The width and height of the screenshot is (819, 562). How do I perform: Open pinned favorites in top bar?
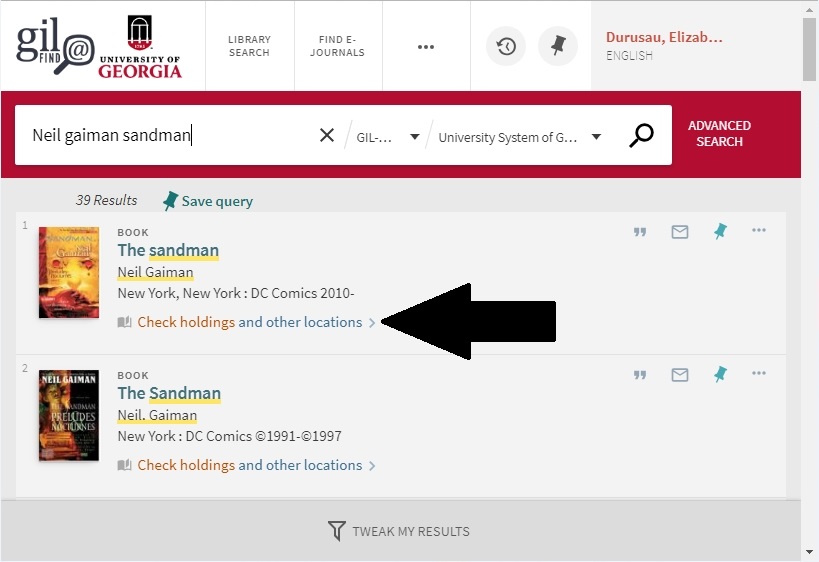tap(558, 46)
